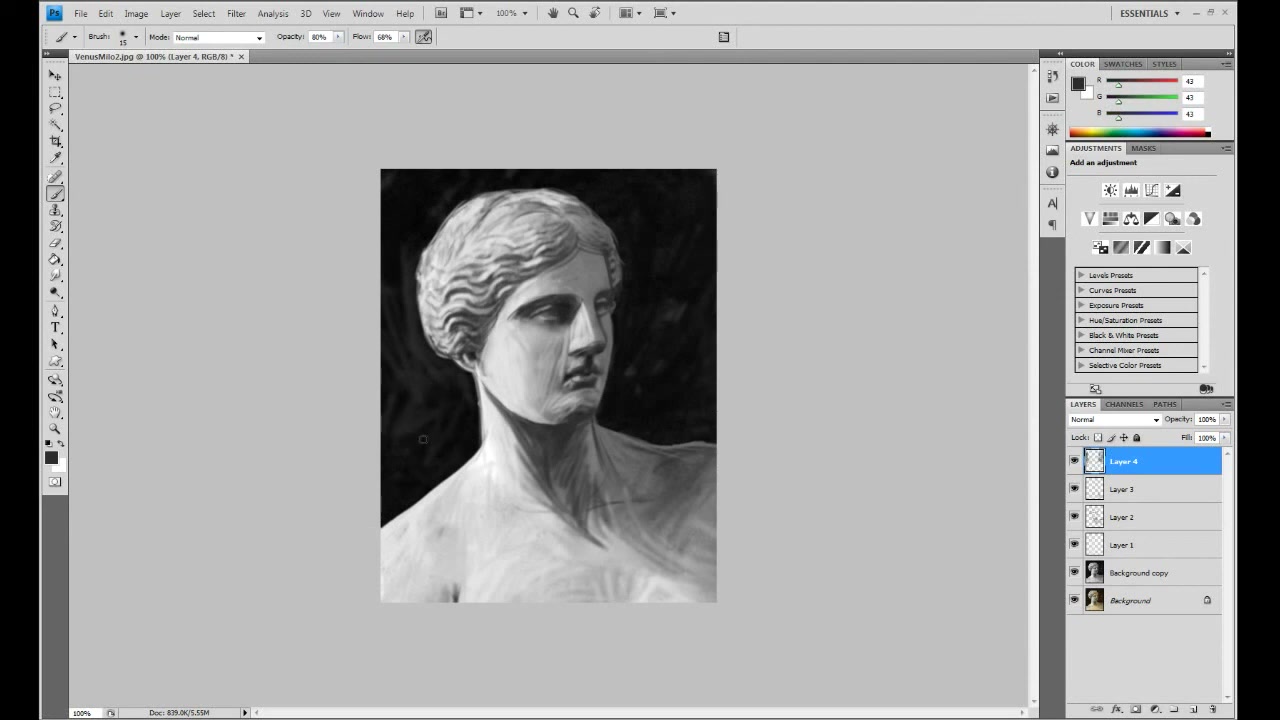1280x720 pixels.
Task: Open the Character panel icon
Action: (x=1052, y=203)
